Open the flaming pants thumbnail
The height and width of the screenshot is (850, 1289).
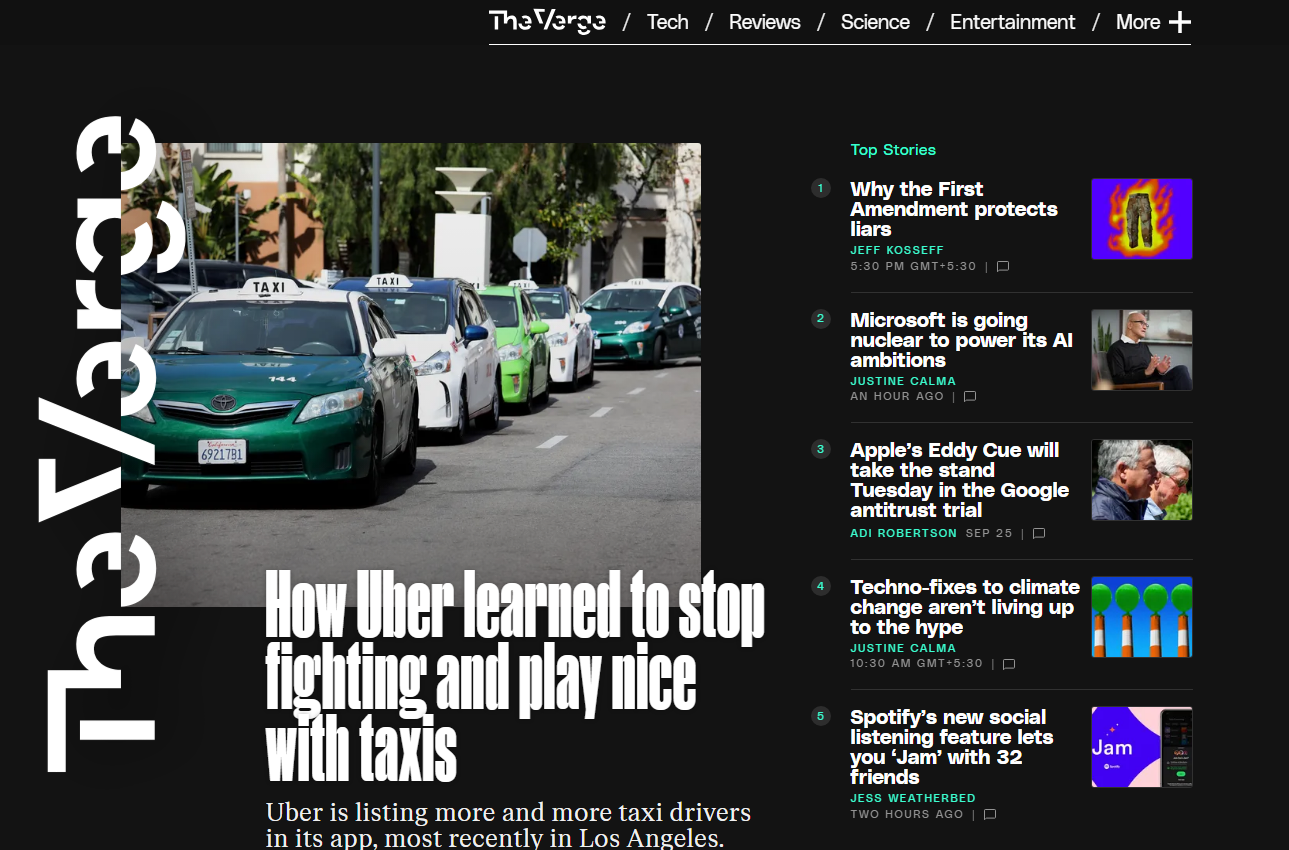(x=1141, y=219)
